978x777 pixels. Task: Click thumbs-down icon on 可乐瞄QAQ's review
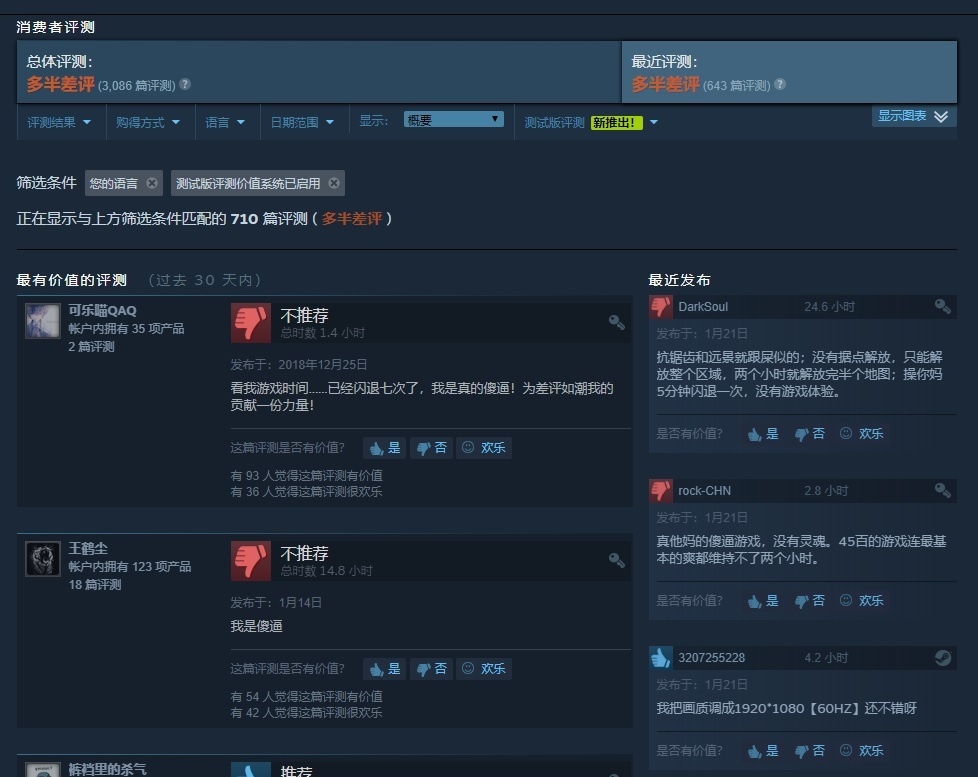251,322
